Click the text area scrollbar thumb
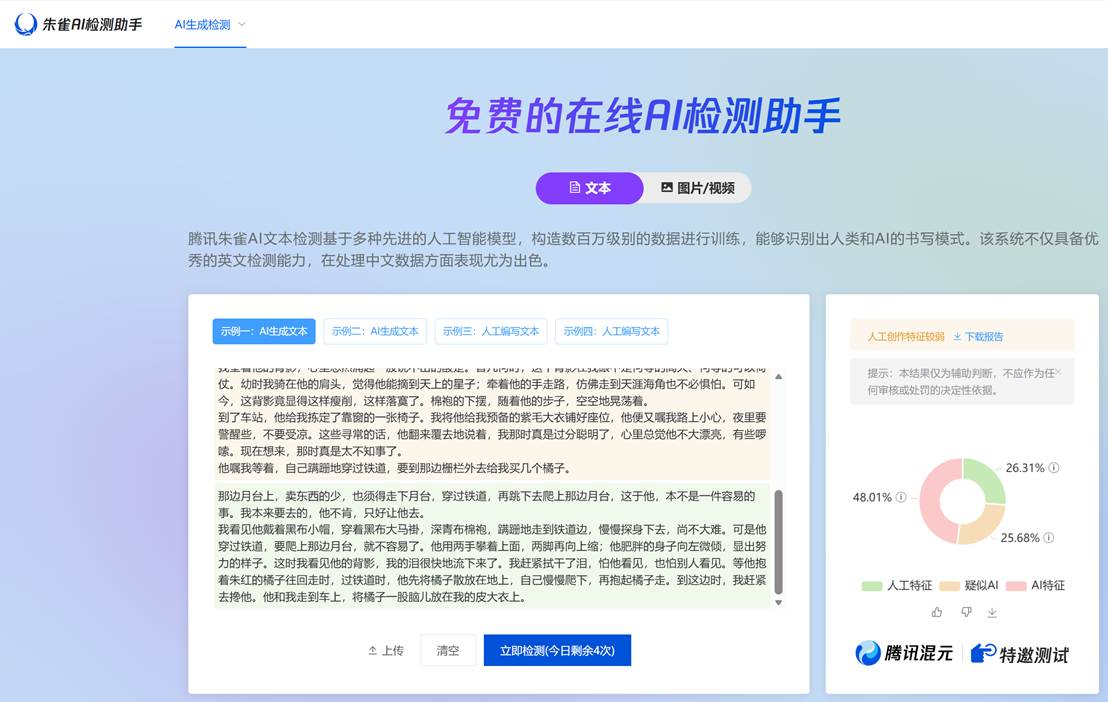 coord(779,542)
